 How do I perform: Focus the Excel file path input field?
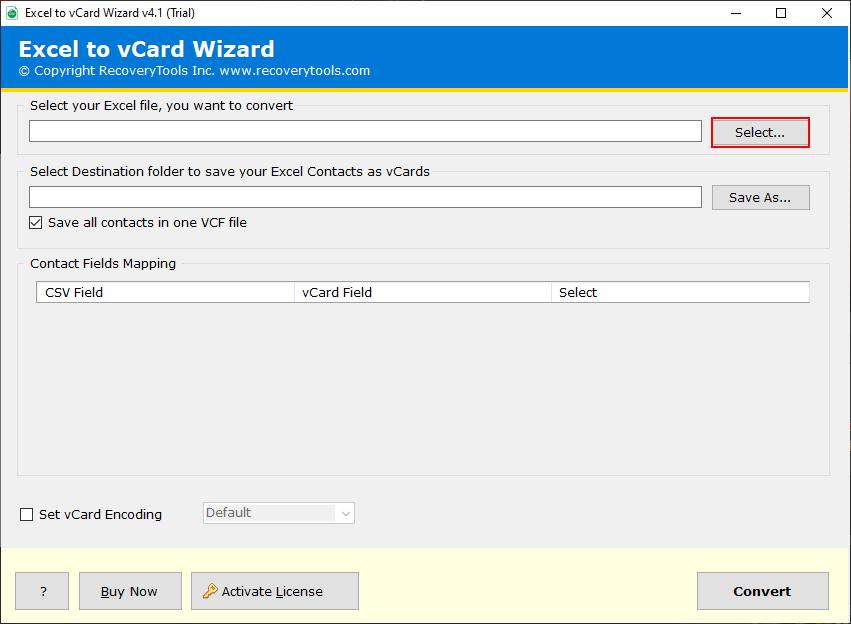tap(365, 131)
